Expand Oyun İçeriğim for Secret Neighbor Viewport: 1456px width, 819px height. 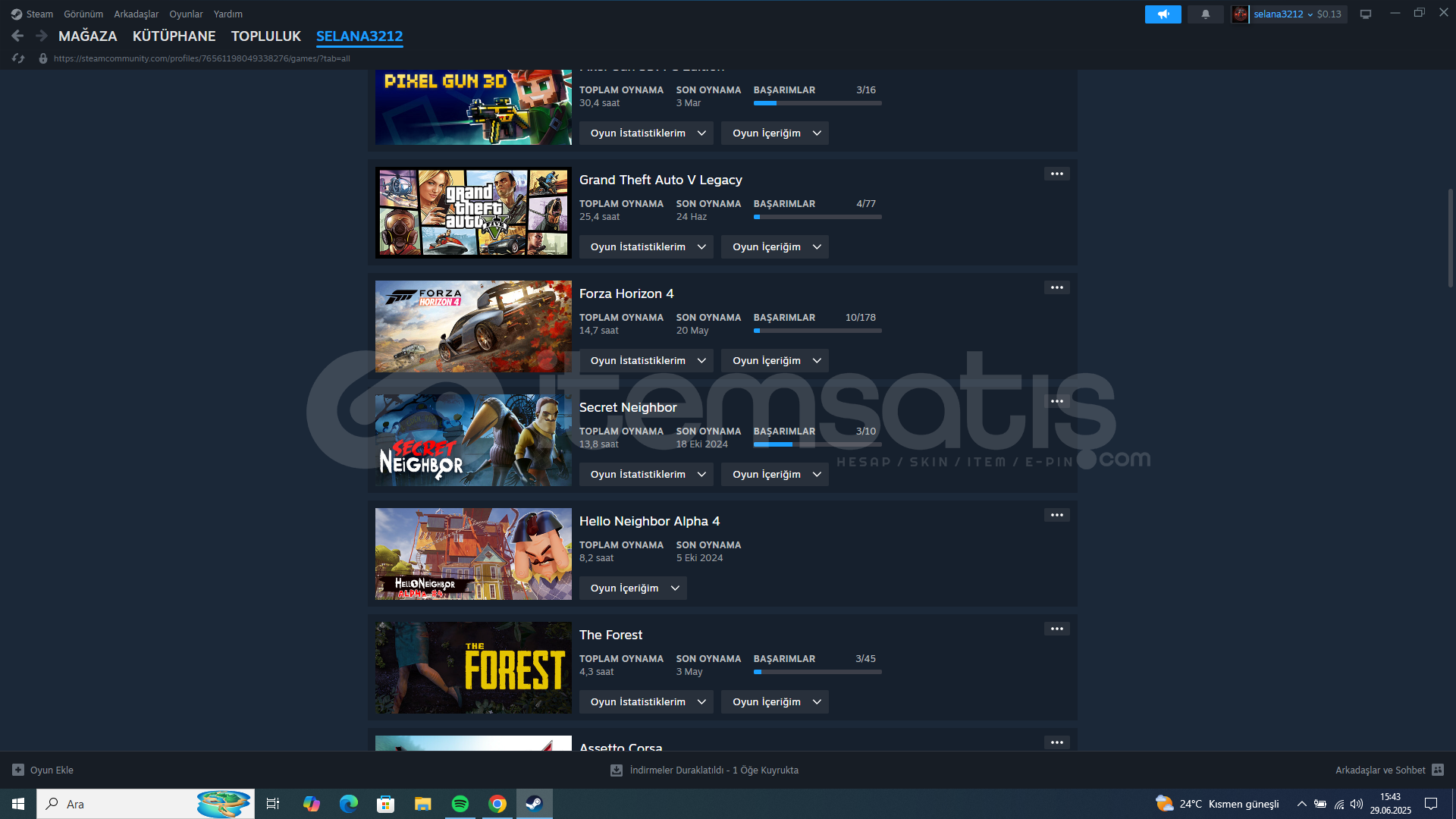click(x=774, y=474)
